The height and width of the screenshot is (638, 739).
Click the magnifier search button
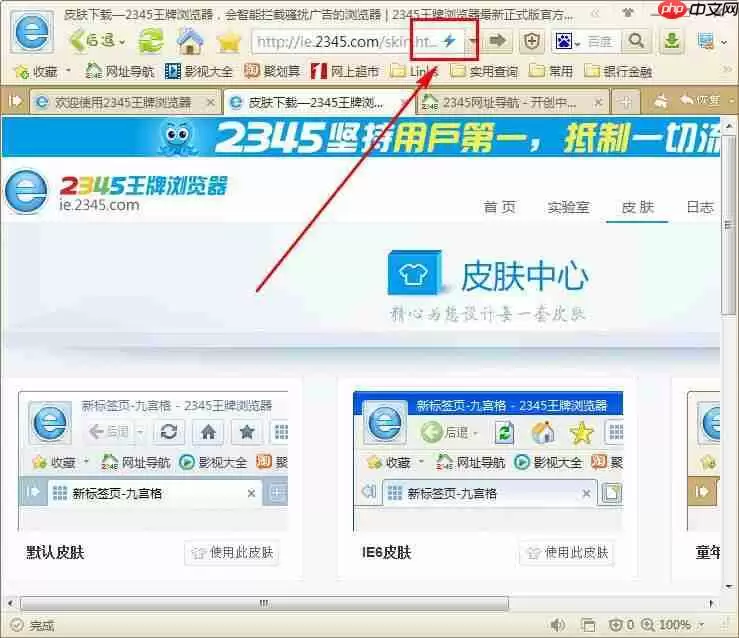(x=636, y=41)
